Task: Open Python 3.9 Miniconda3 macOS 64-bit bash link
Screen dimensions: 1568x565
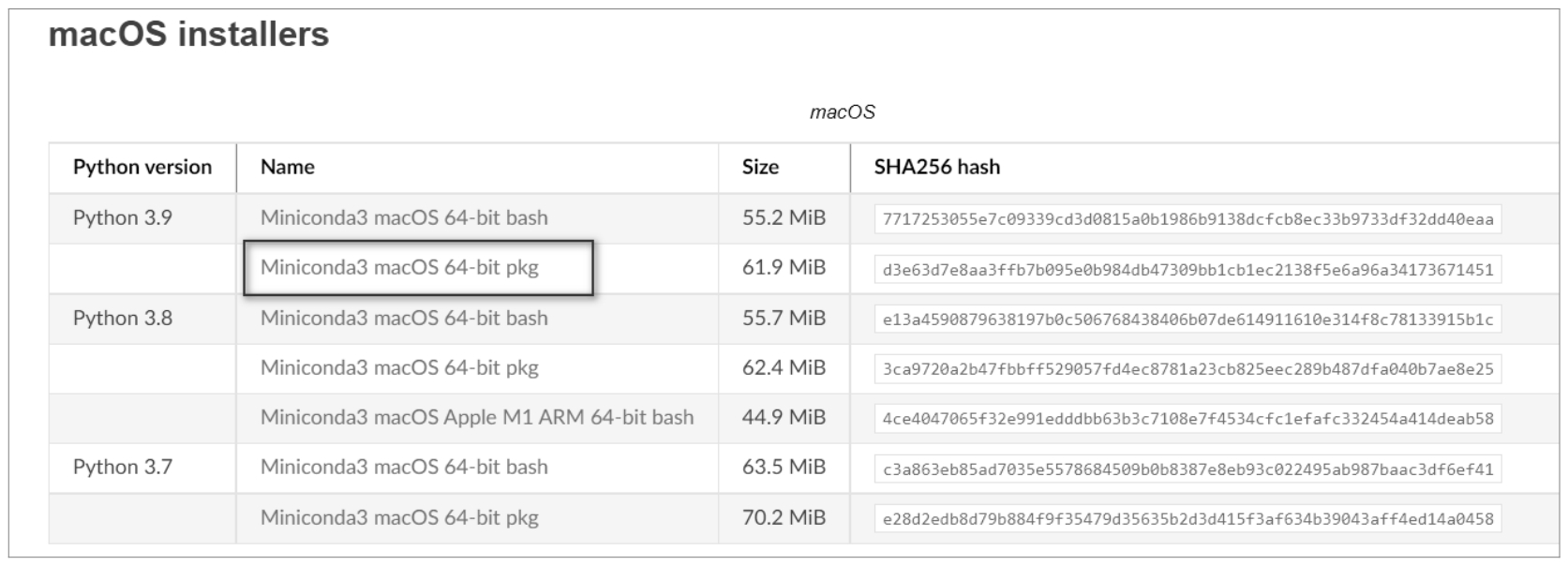Action: pos(404,217)
